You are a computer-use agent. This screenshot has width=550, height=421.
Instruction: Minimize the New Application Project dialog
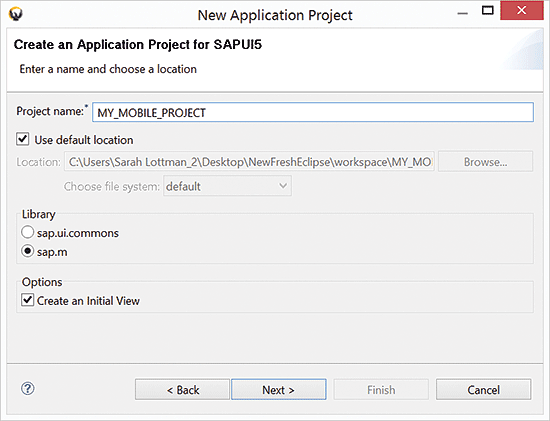(x=463, y=13)
